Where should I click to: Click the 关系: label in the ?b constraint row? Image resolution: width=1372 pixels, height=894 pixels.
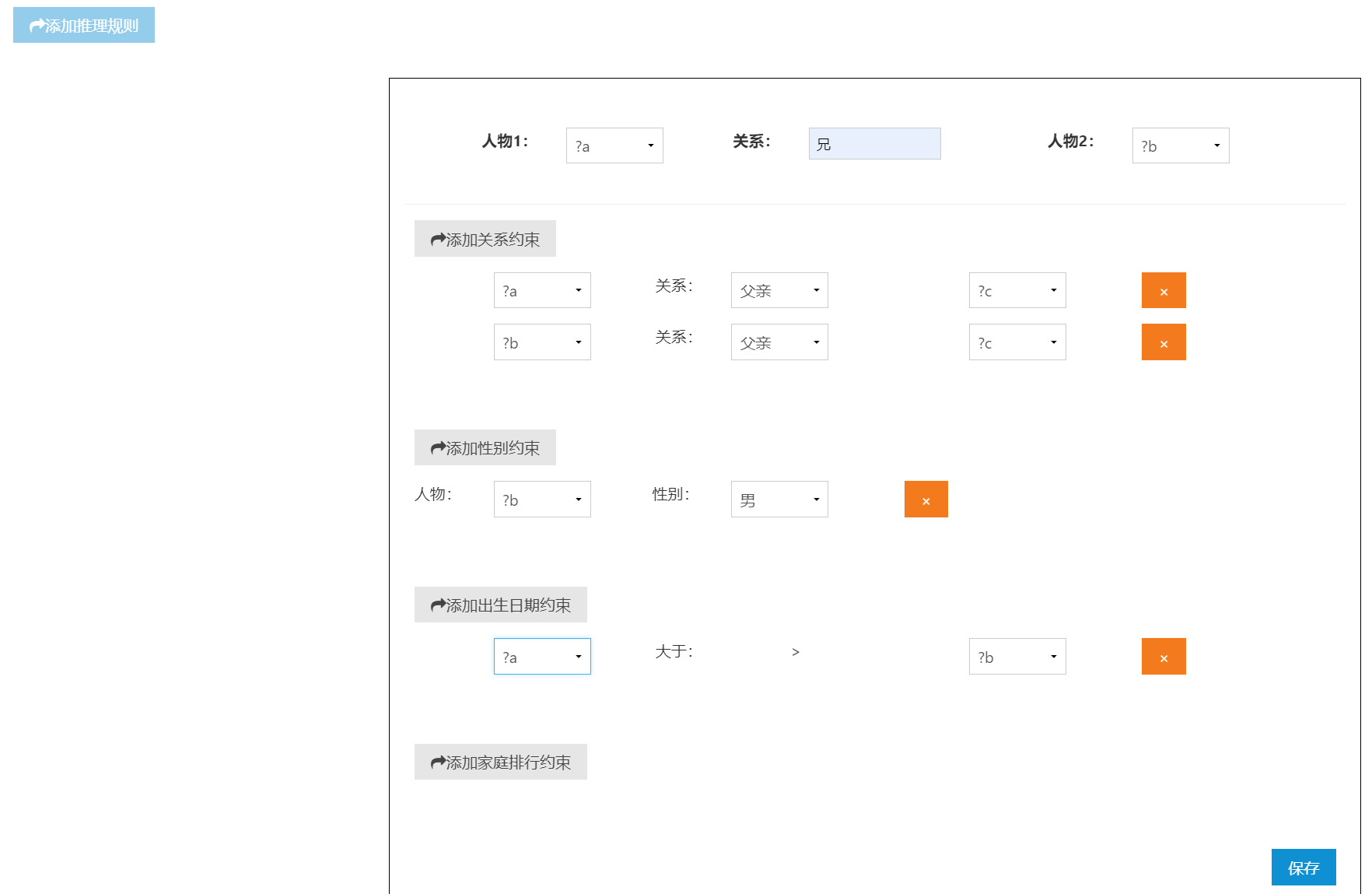pyautogui.click(x=674, y=337)
